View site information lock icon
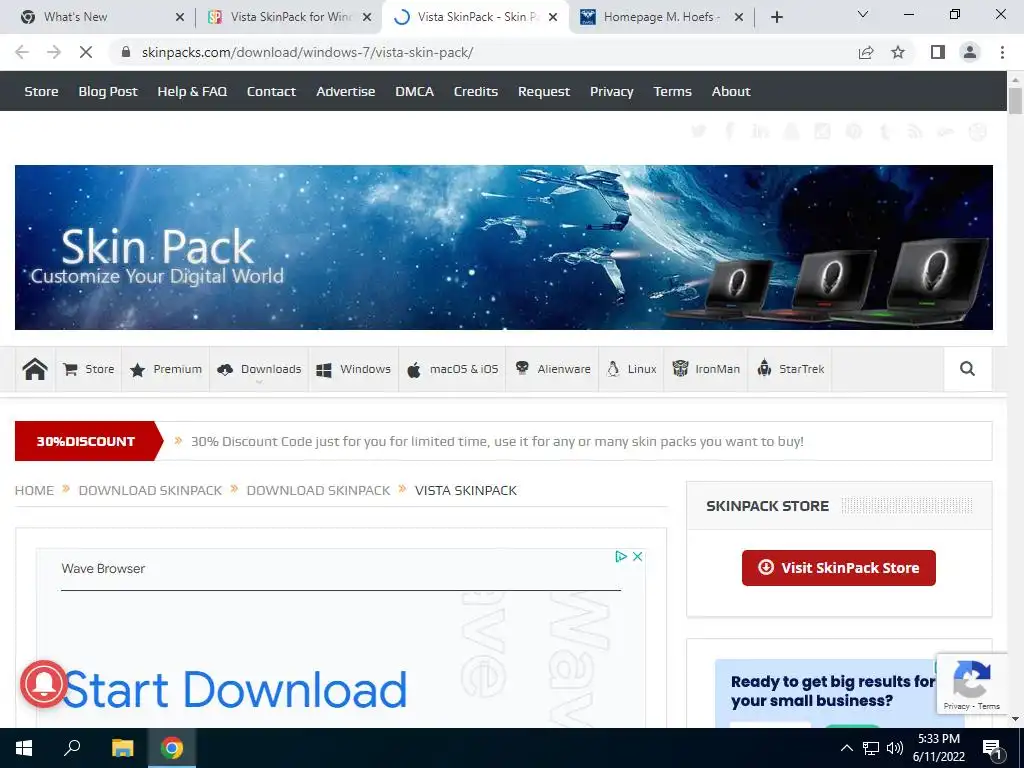 [x=126, y=52]
